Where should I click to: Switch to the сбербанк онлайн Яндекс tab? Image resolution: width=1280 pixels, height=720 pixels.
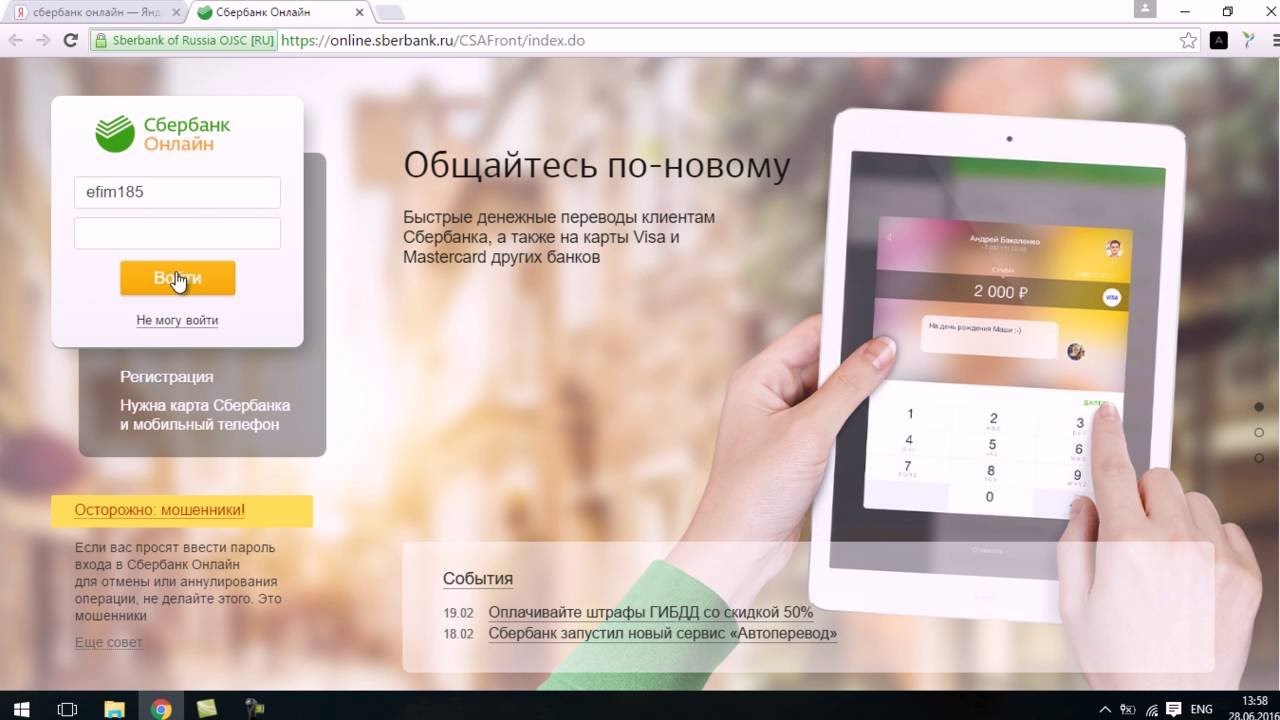[x=95, y=13]
